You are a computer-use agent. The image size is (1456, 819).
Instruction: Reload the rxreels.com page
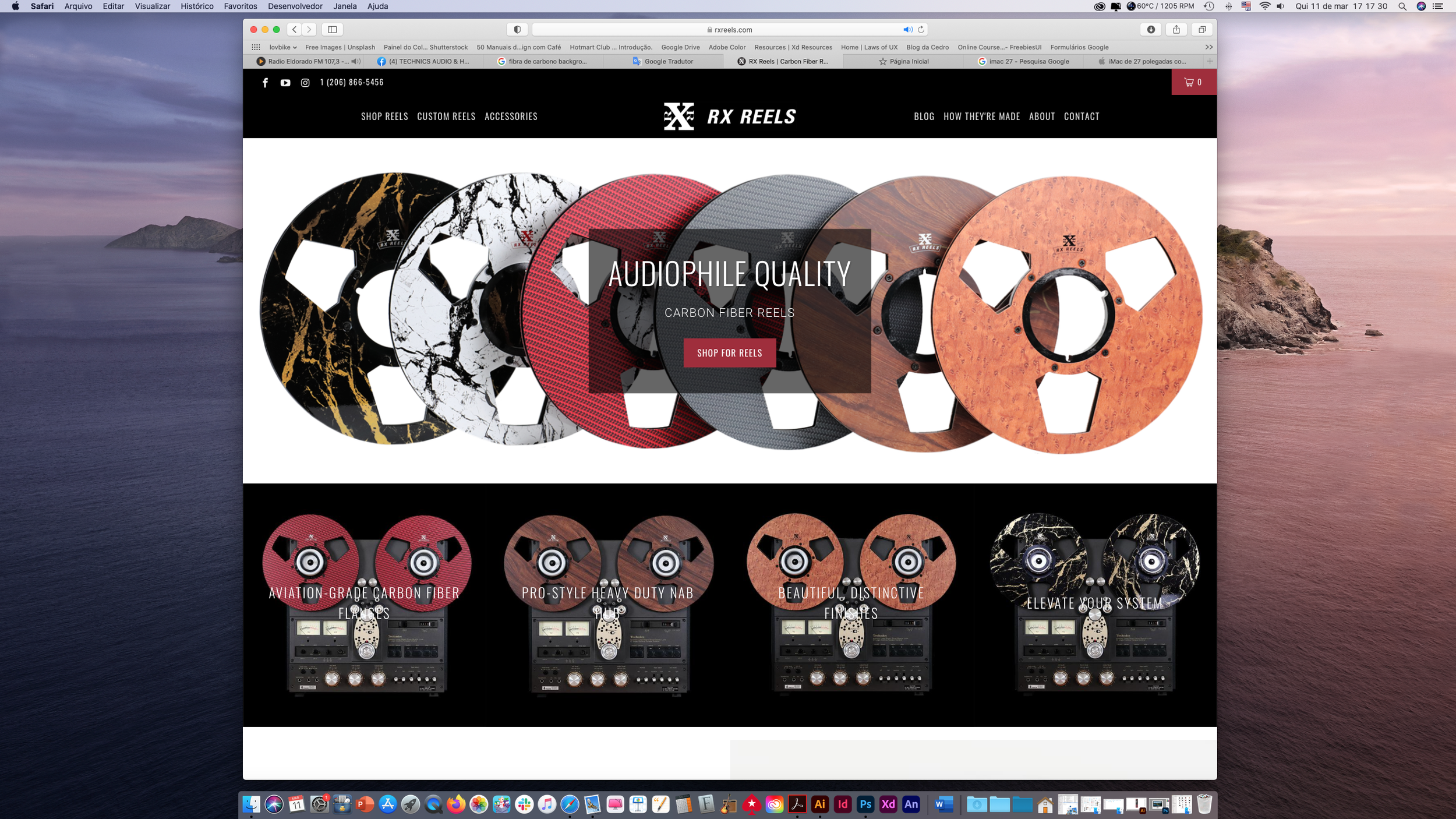coord(921,30)
